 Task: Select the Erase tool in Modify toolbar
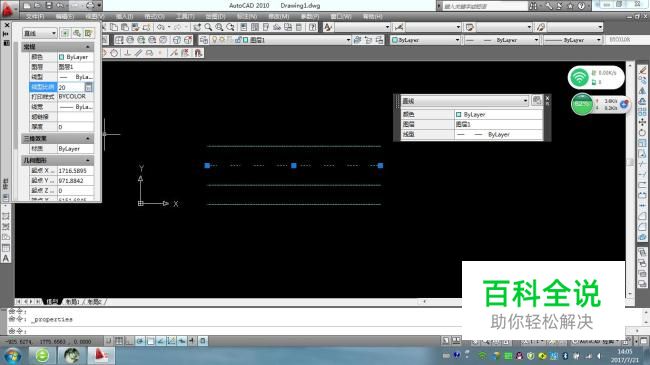[643, 70]
